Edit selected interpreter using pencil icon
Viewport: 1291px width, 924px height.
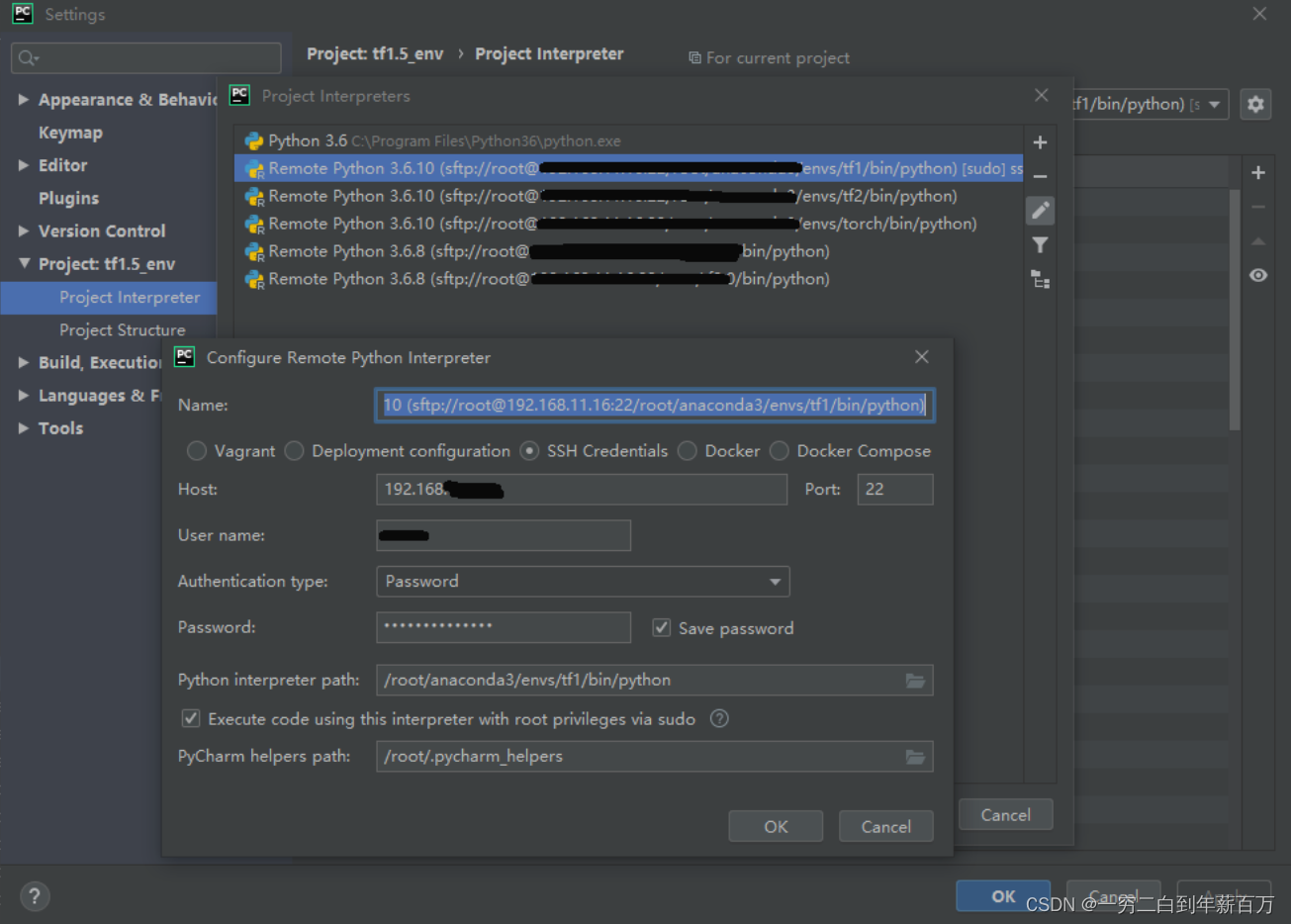(x=1040, y=211)
